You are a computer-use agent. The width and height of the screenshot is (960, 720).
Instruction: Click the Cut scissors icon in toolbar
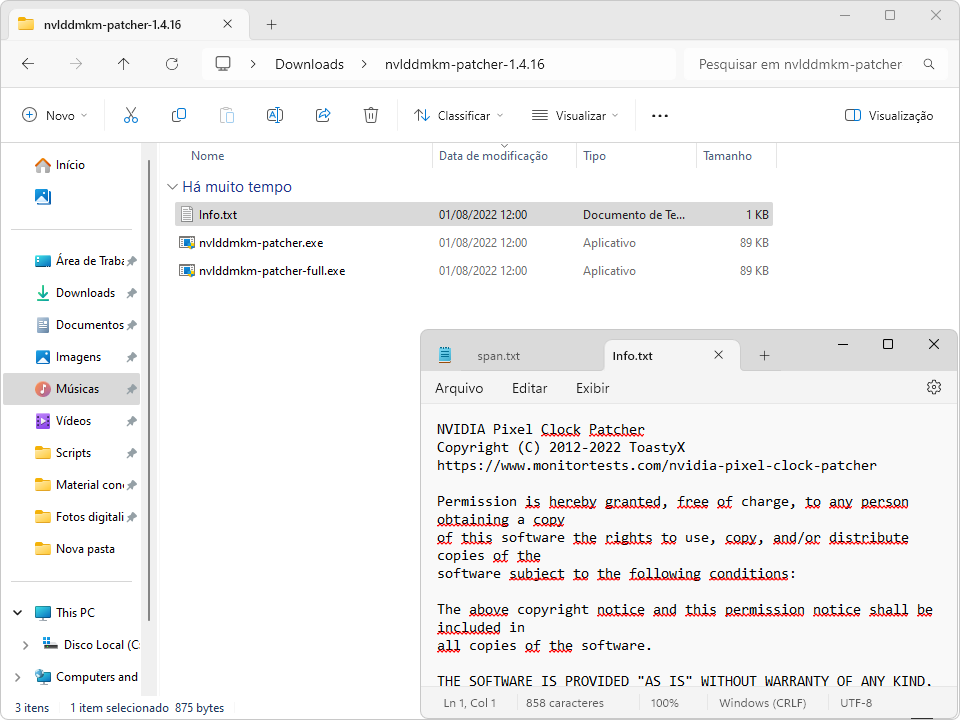click(130, 115)
